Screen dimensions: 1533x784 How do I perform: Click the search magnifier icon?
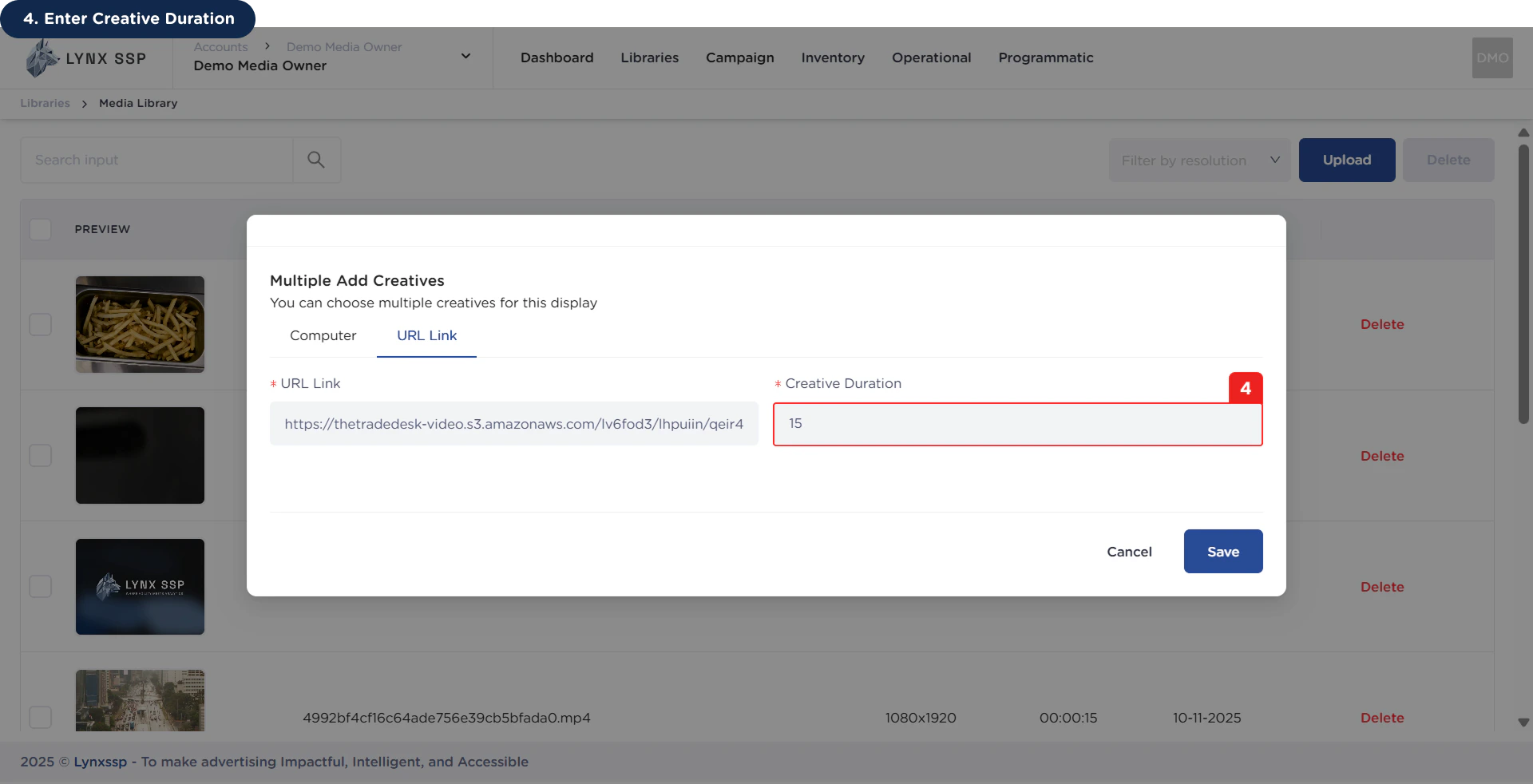316,160
